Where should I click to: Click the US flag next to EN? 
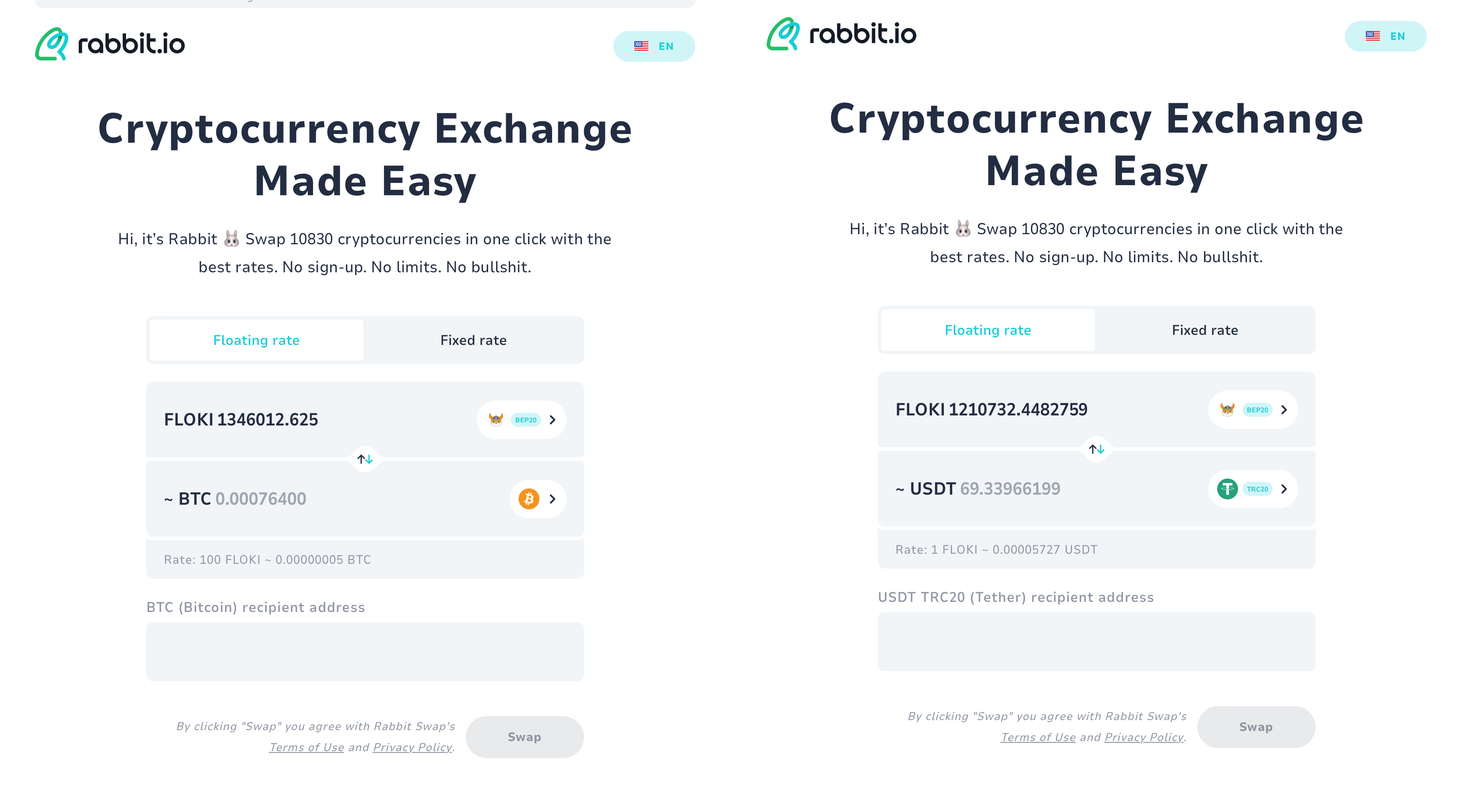[642, 46]
